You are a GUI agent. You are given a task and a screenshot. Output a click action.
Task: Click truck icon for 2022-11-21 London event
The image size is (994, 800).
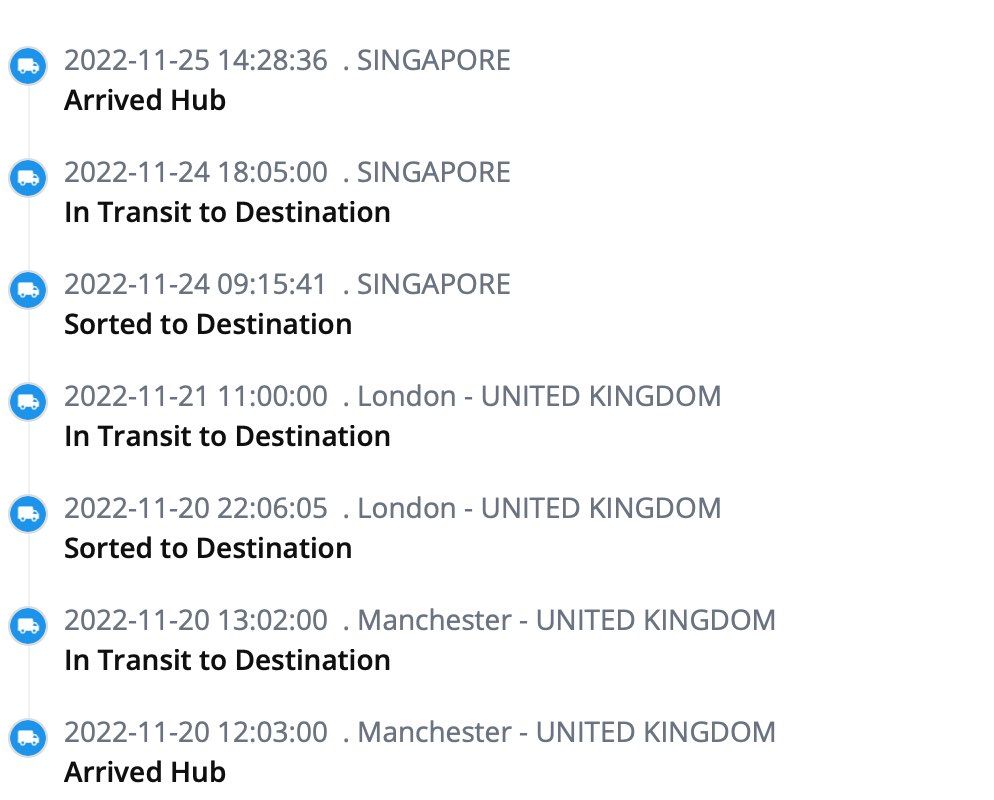[x=28, y=401]
